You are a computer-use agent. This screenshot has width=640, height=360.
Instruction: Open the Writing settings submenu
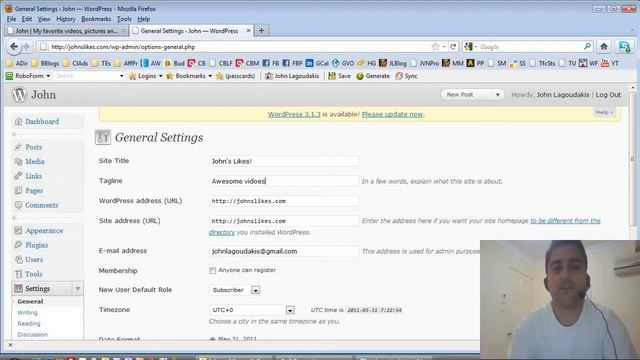27,313
